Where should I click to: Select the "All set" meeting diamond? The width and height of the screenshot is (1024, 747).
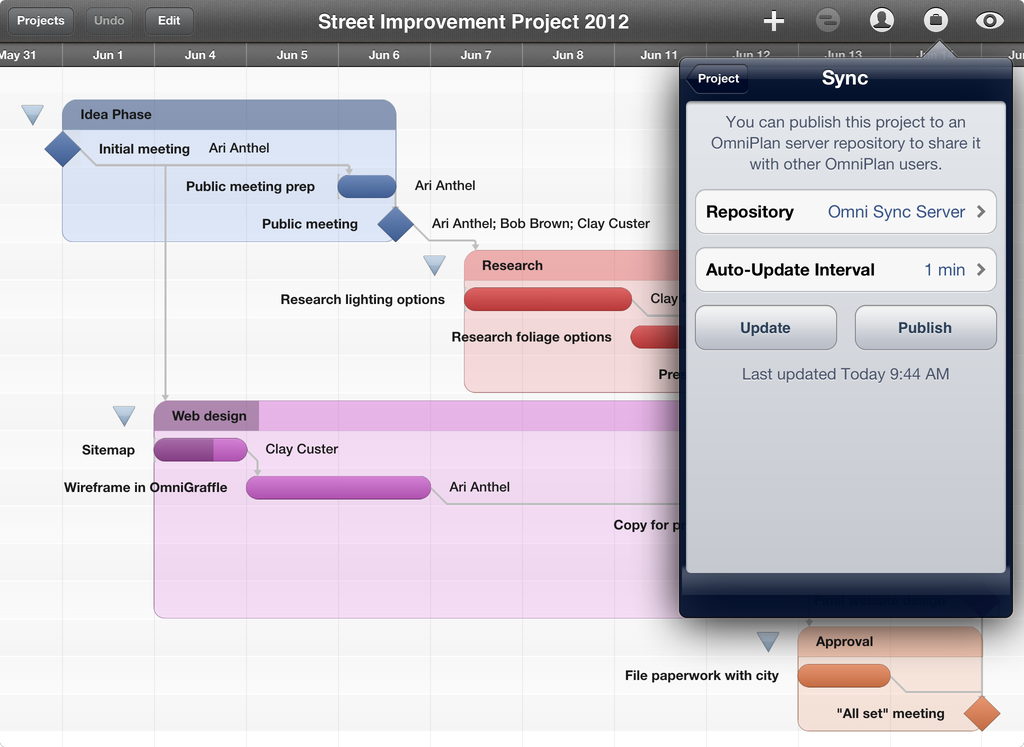981,713
